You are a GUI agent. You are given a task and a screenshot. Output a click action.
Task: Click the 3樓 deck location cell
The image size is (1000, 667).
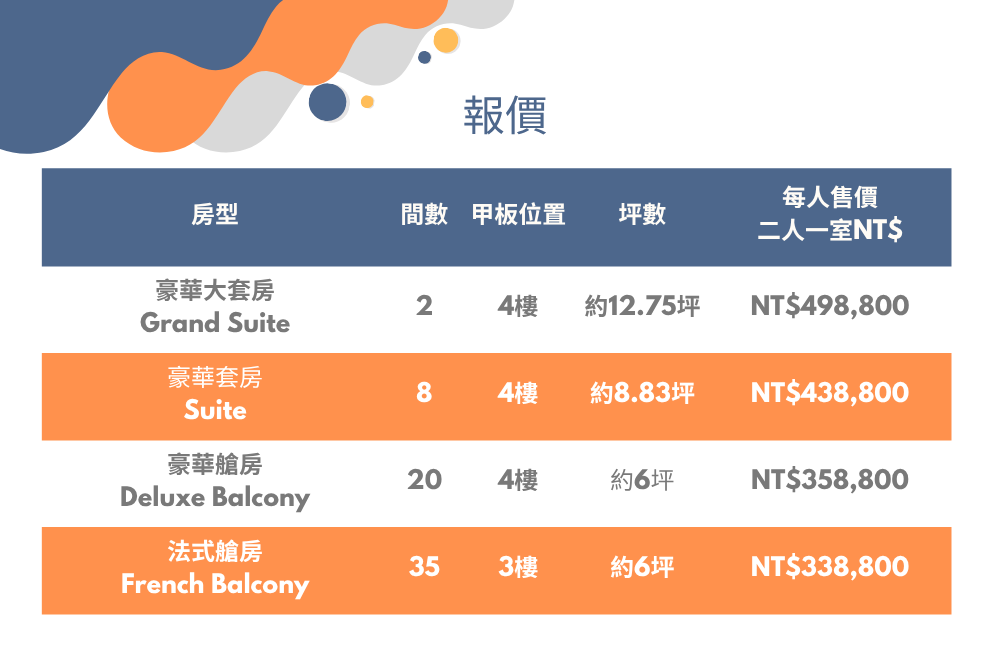tap(518, 568)
